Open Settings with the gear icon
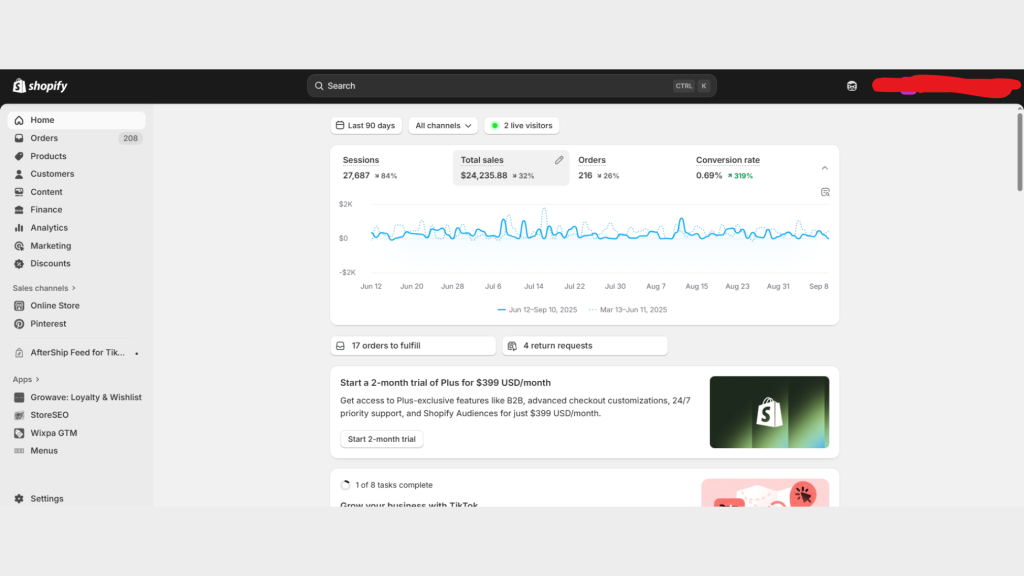 click(x=19, y=498)
